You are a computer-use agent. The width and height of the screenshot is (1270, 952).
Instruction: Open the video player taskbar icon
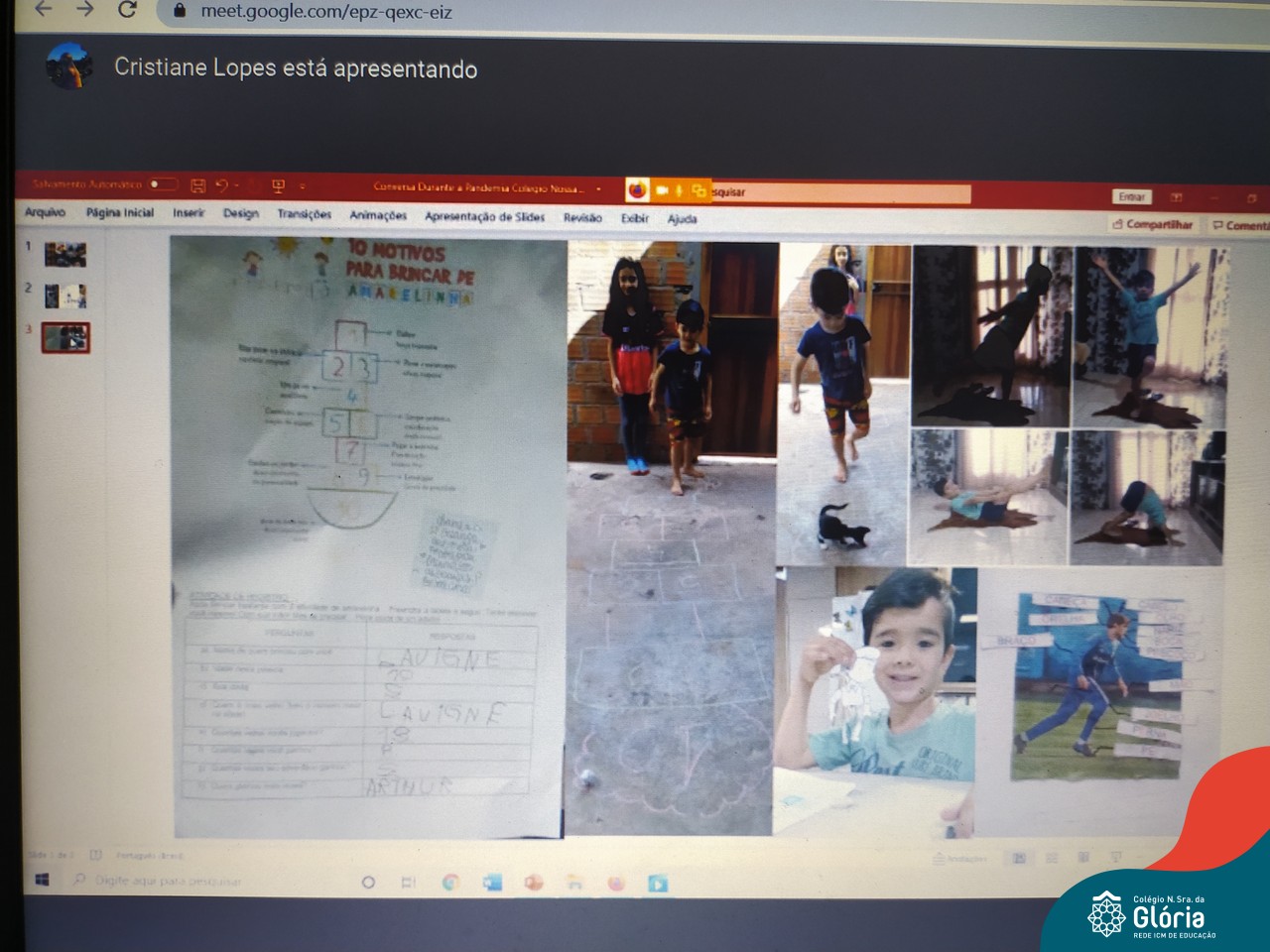(657, 883)
